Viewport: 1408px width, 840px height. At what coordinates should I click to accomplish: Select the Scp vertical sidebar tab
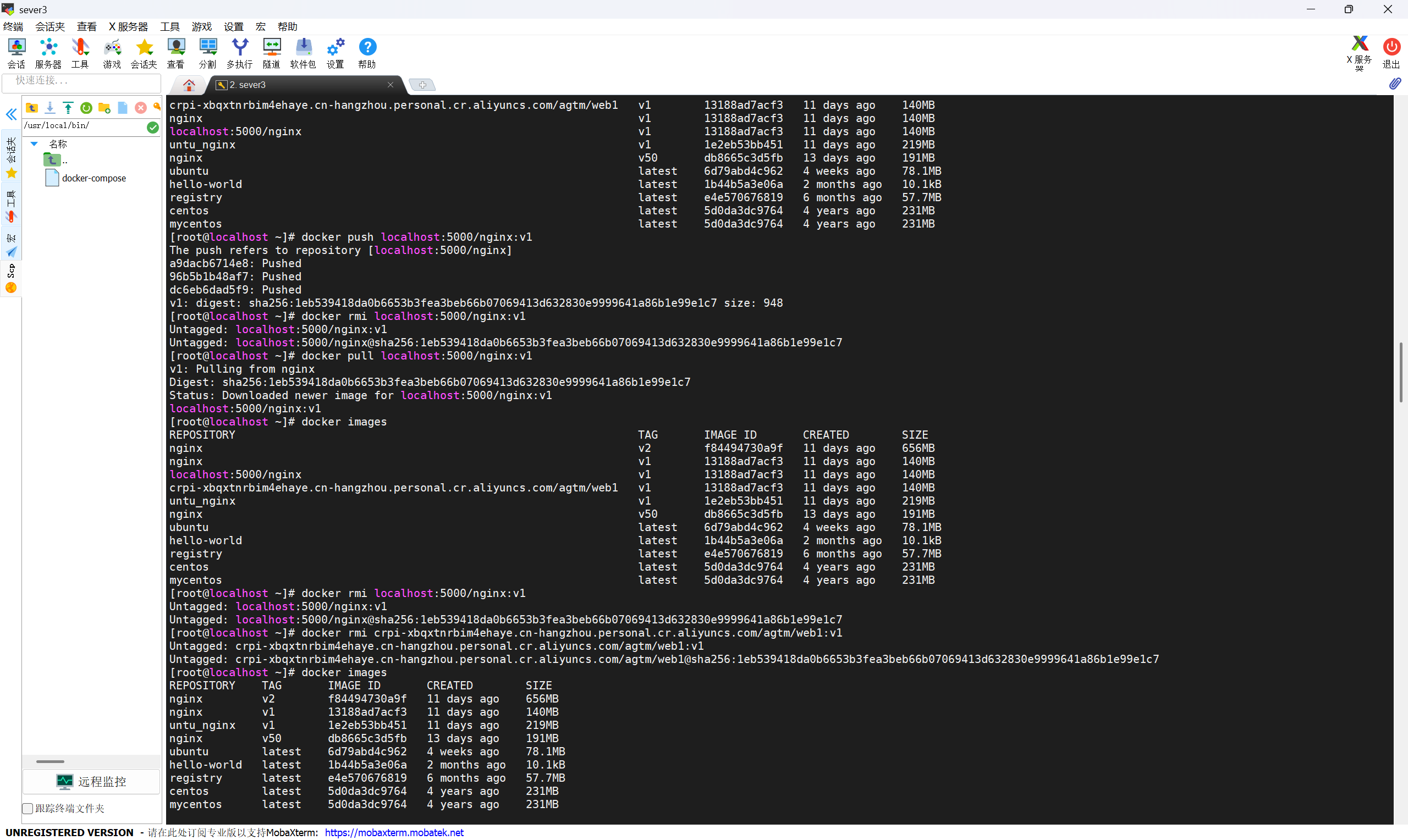tap(11, 278)
